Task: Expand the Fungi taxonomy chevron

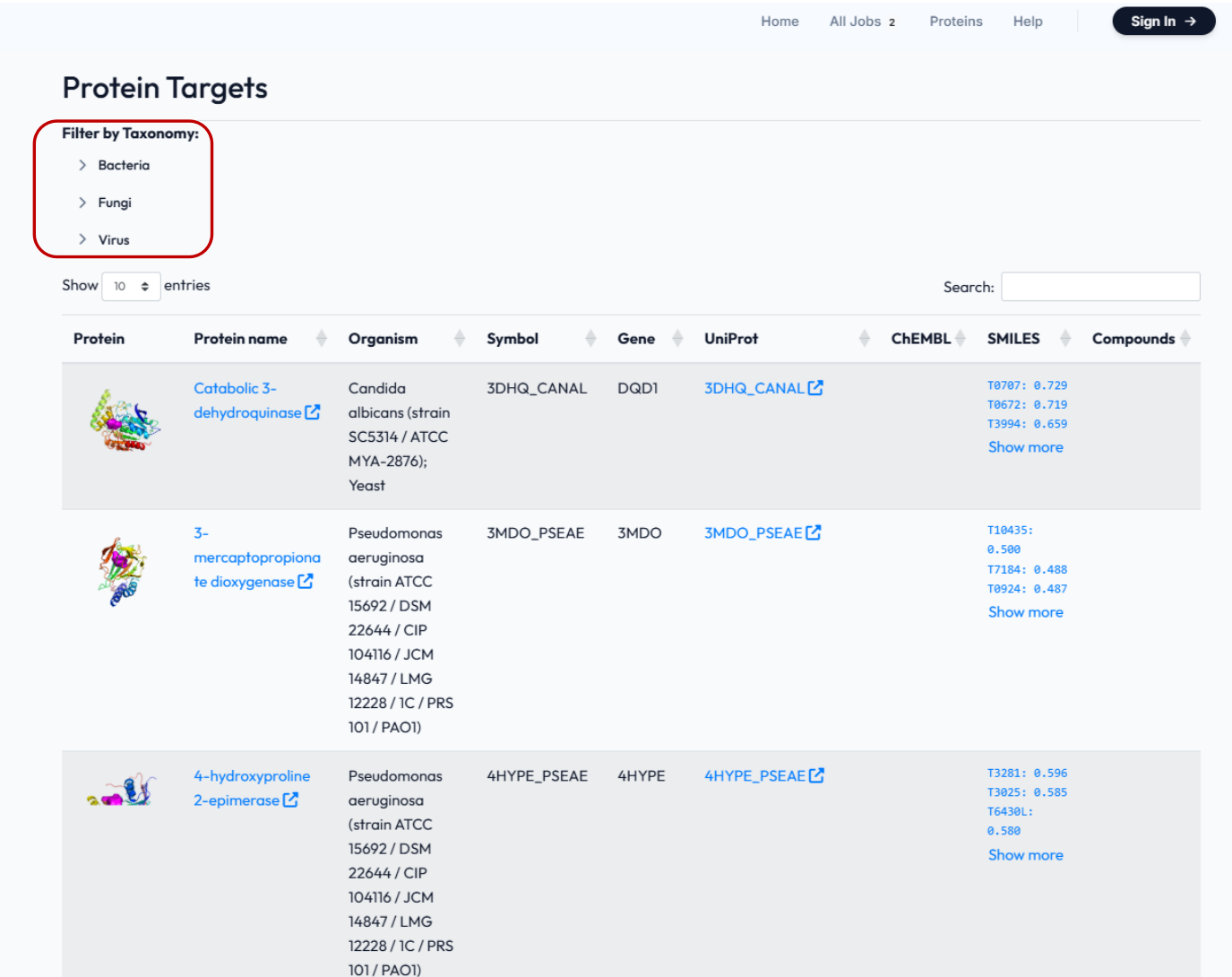Action: (82, 203)
